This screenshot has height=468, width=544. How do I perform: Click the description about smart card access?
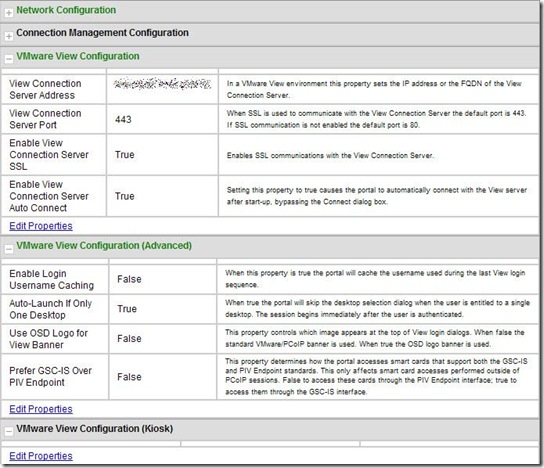pyautogui.click(x=376, y=377)
